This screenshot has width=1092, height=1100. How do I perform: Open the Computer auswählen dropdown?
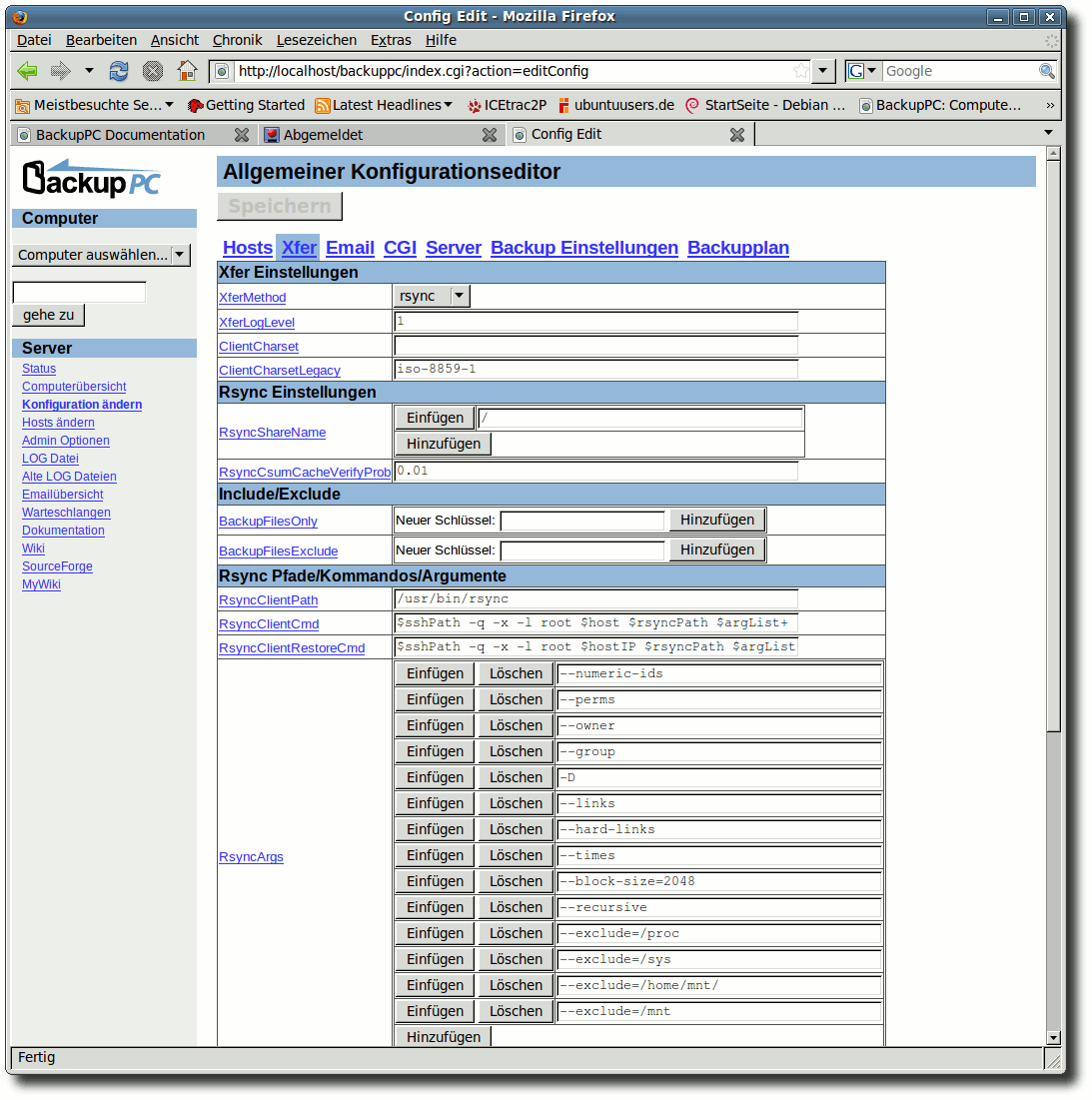click(102, 255)
